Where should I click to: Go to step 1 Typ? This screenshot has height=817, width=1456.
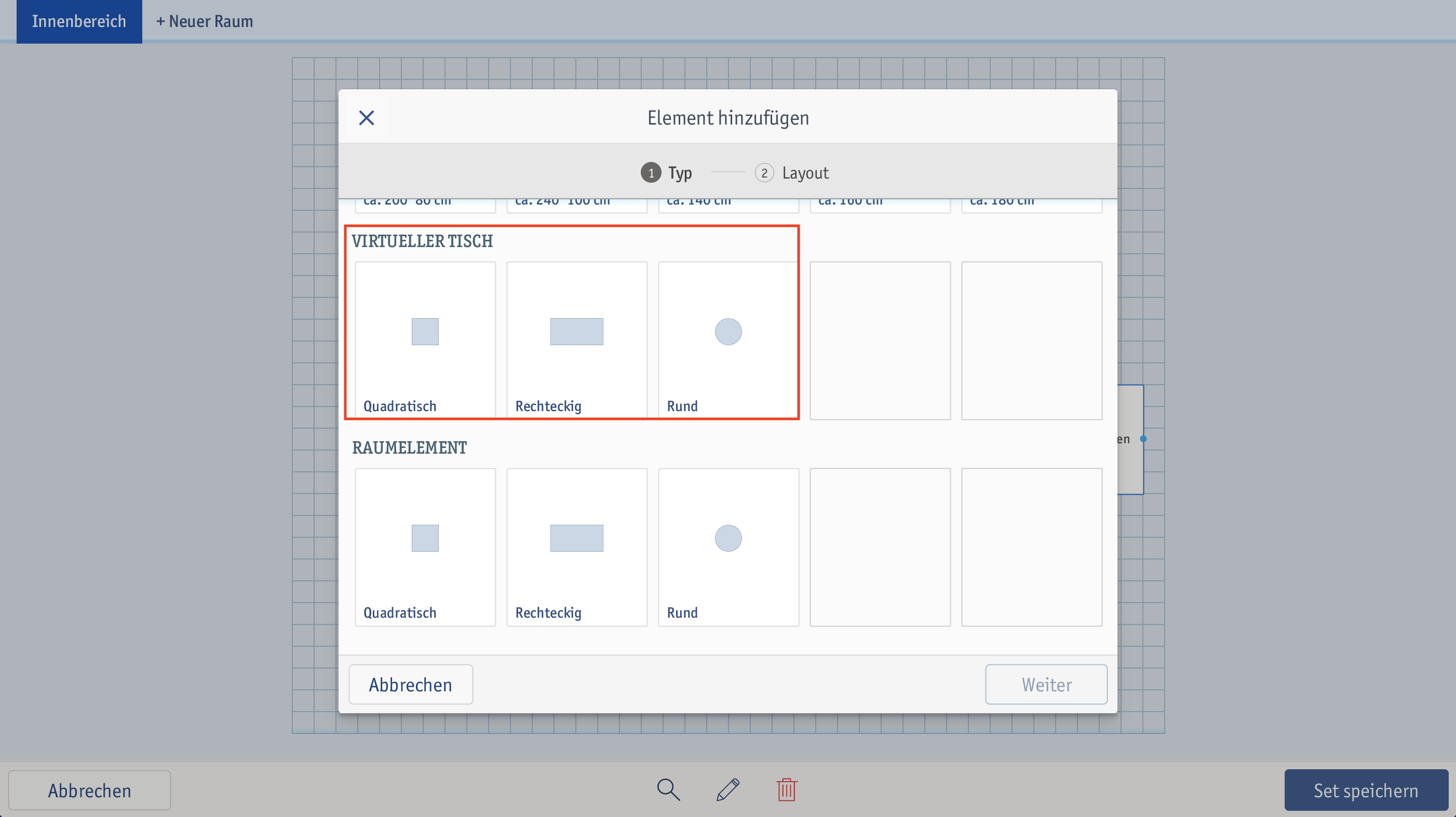(x=666, y=172)
